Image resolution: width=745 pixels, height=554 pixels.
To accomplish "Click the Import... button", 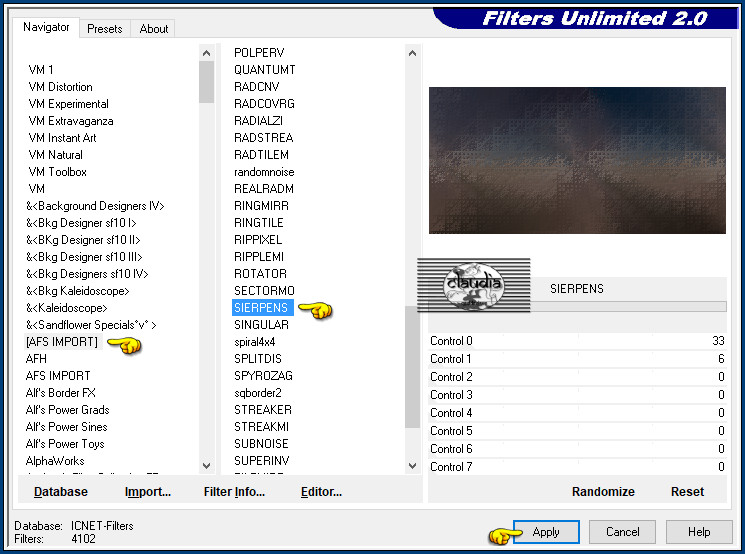I will pyautogui.click(x=148, y=492).
